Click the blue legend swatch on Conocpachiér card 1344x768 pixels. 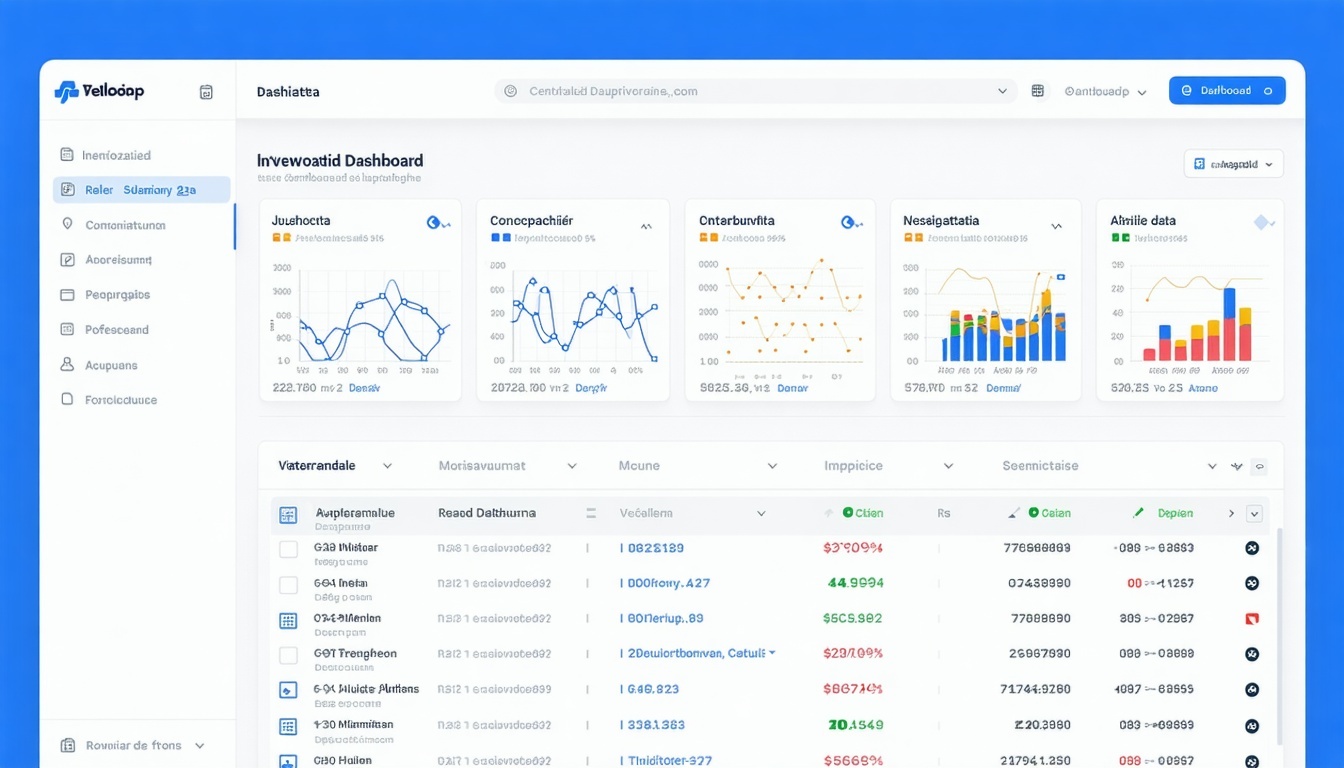point(495,239)
